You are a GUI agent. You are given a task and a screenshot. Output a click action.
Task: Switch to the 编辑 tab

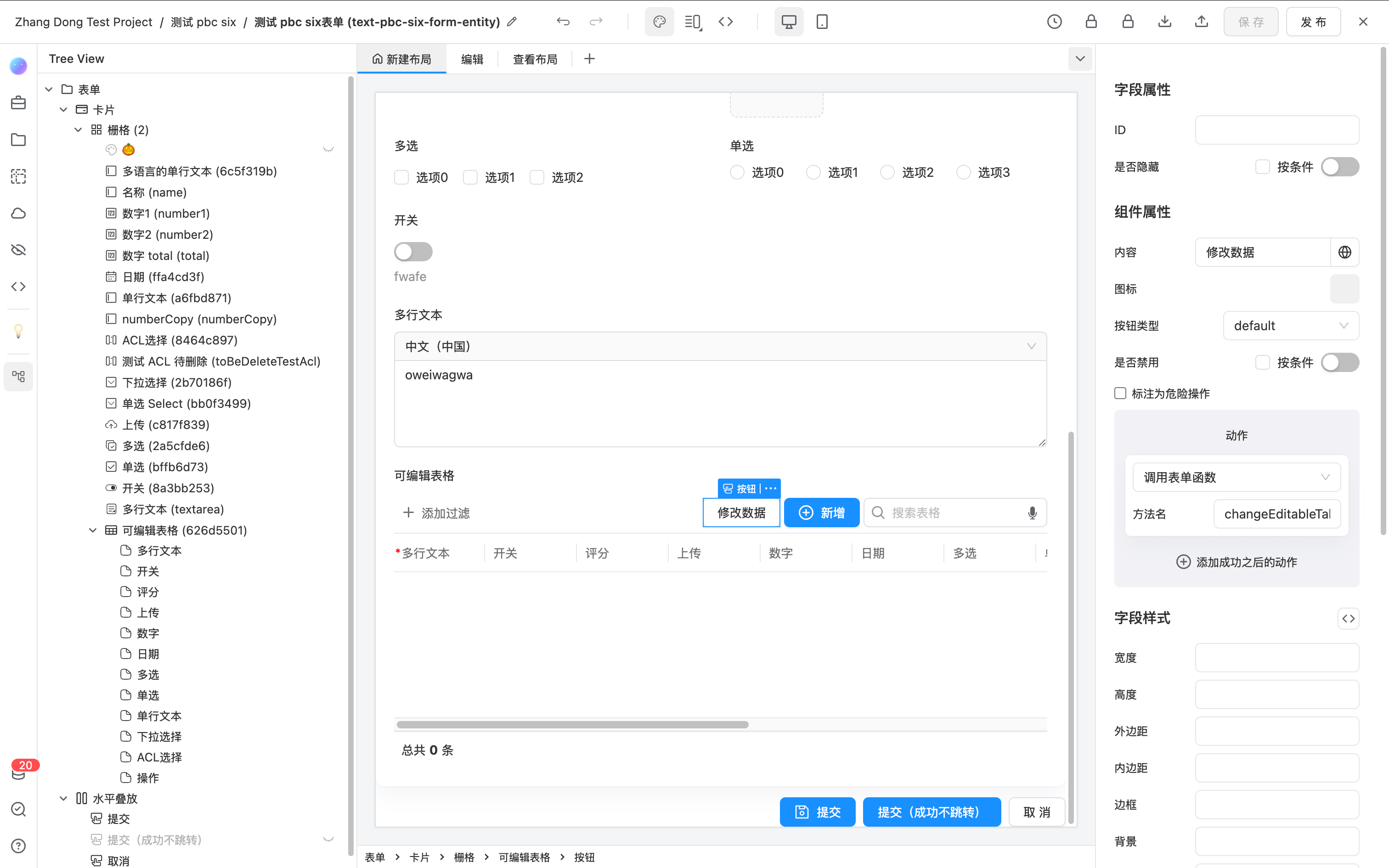coord(472,59)
